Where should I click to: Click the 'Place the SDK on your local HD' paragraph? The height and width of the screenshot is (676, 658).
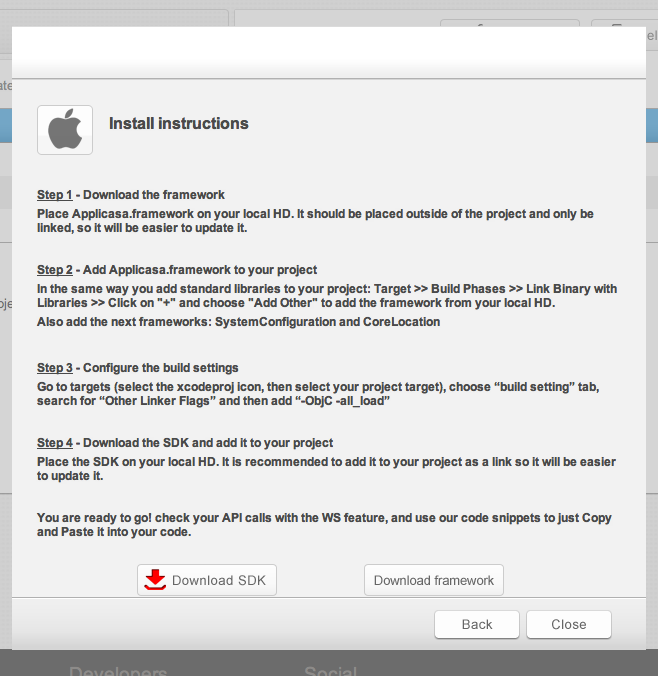point(326,469)
